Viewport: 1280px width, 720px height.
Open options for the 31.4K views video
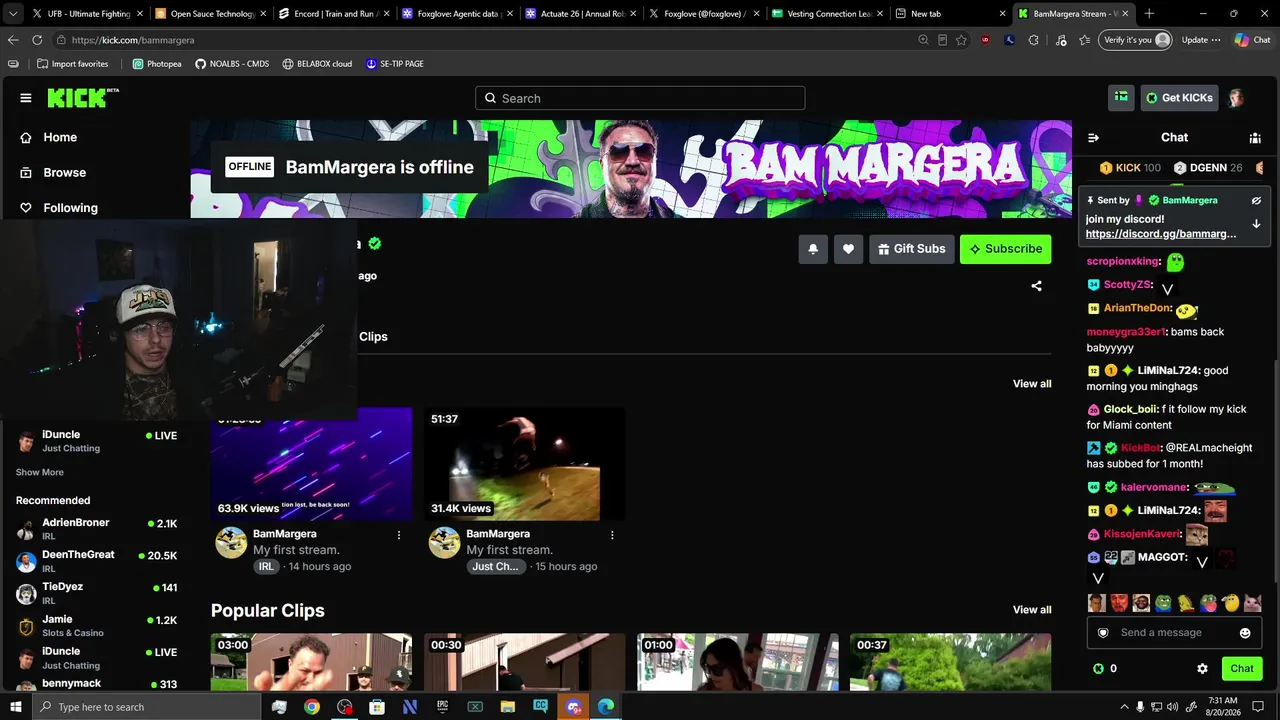(x=612, y=535)
